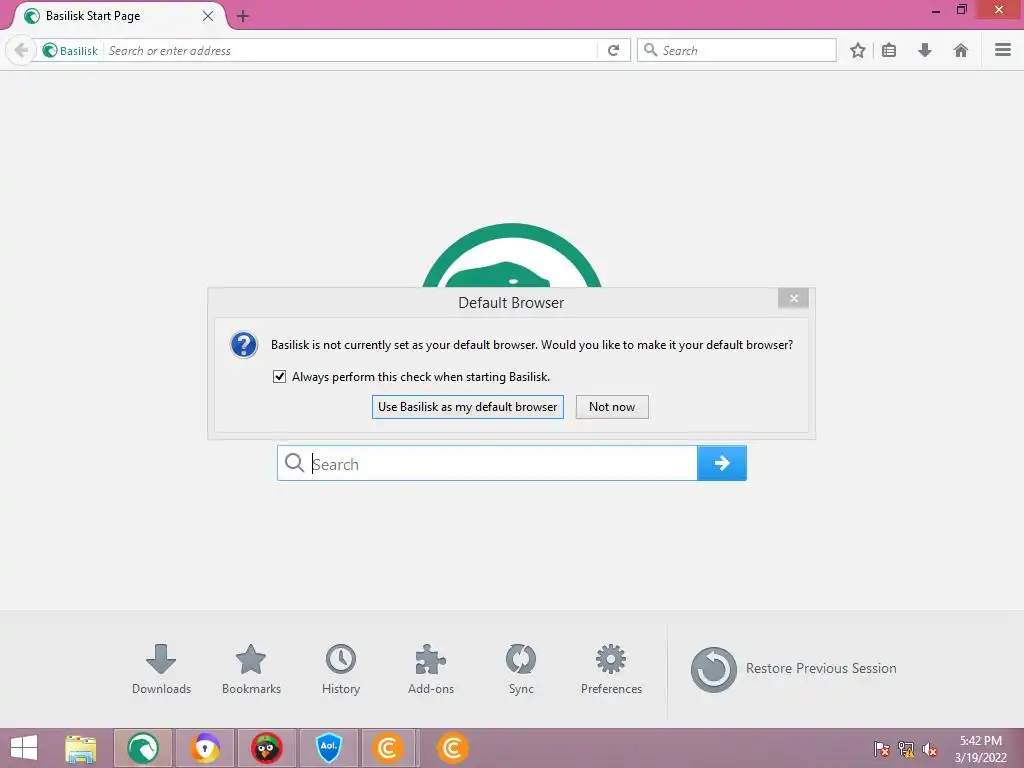Click the blue question mark dialog icon
Screen dimensions: 1024x768
coord(244,344)
